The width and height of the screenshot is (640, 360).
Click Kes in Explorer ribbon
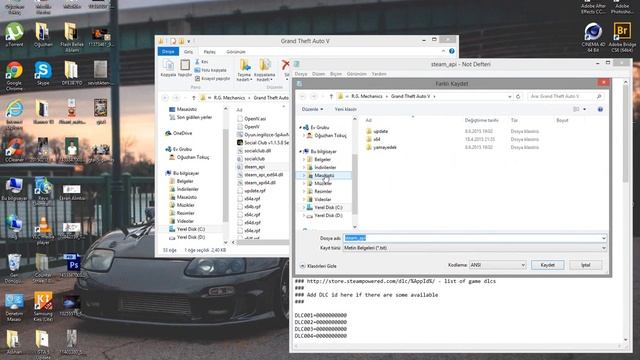click(x=201, y=62)
